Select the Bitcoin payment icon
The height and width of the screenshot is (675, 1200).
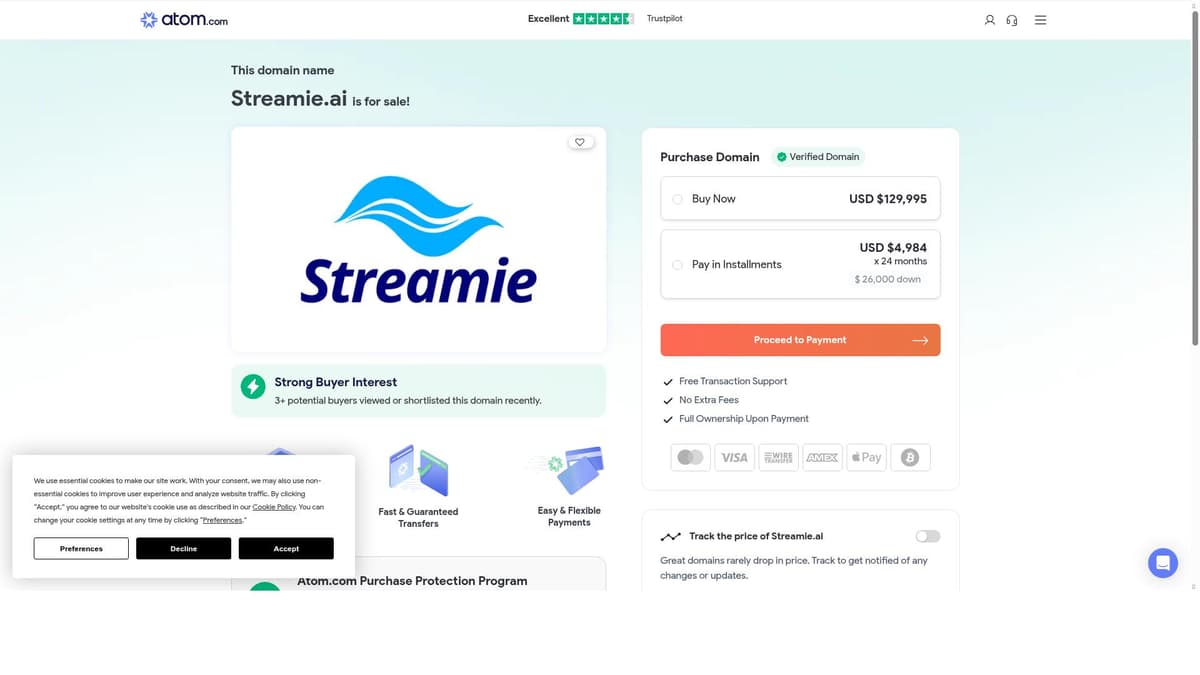point(910,457)
